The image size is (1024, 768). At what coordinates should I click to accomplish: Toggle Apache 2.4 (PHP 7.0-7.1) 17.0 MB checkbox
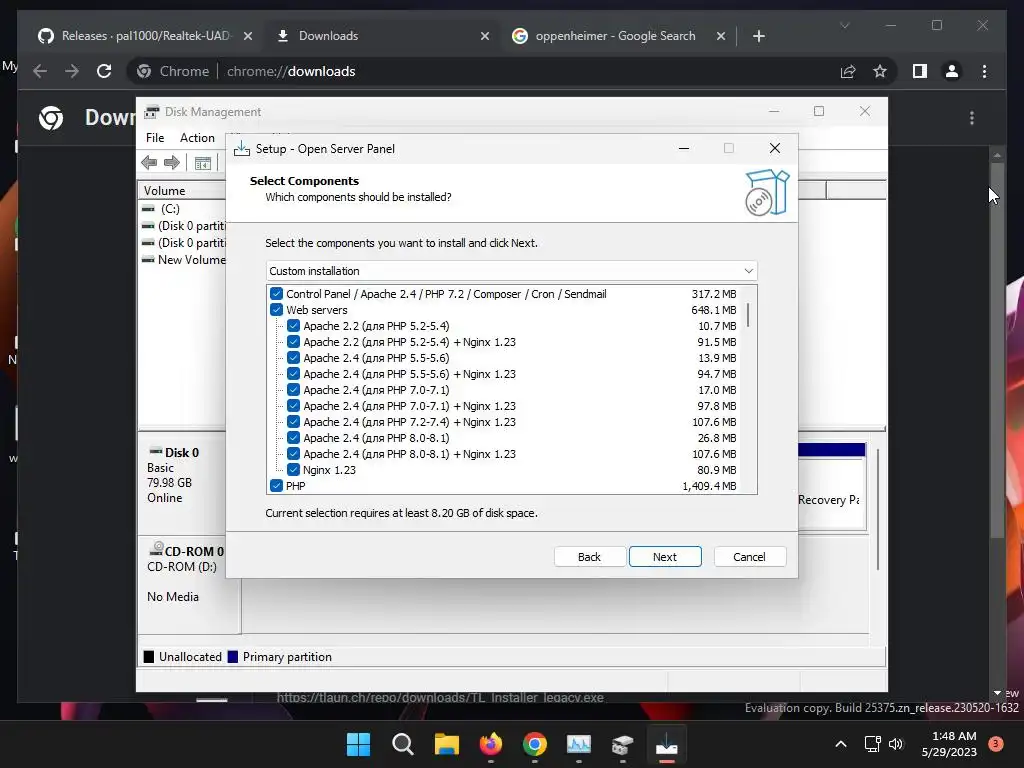click(x=293, y=390)
